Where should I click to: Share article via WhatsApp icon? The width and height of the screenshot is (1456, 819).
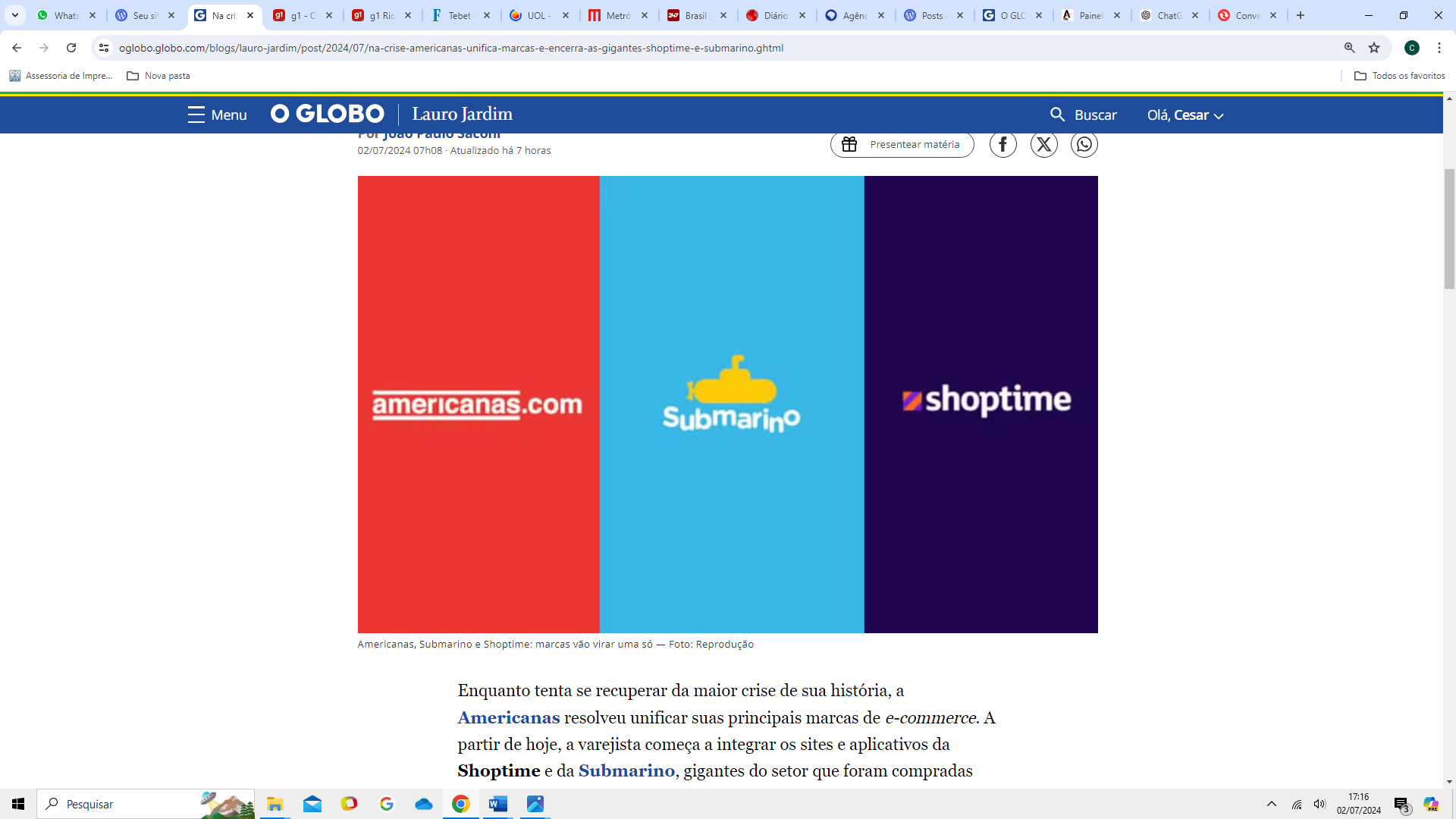1084,144
